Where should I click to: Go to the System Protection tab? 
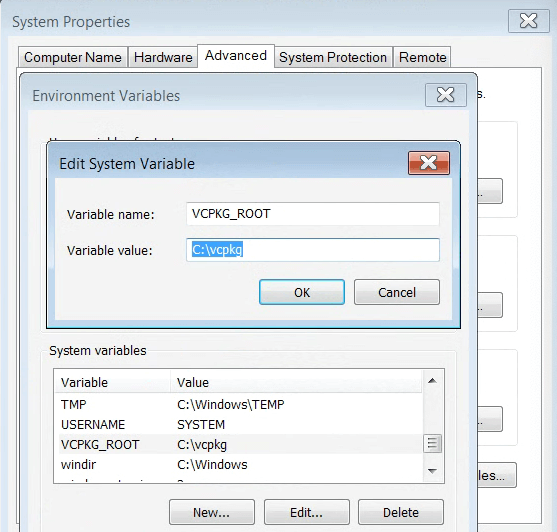(x=333, y=57)
